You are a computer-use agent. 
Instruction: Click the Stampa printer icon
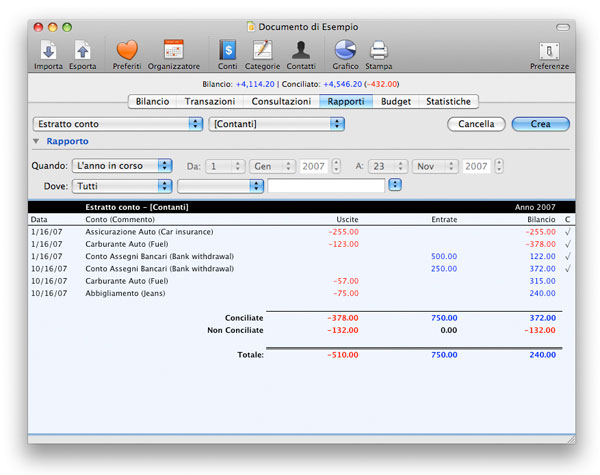pos(379,49)
